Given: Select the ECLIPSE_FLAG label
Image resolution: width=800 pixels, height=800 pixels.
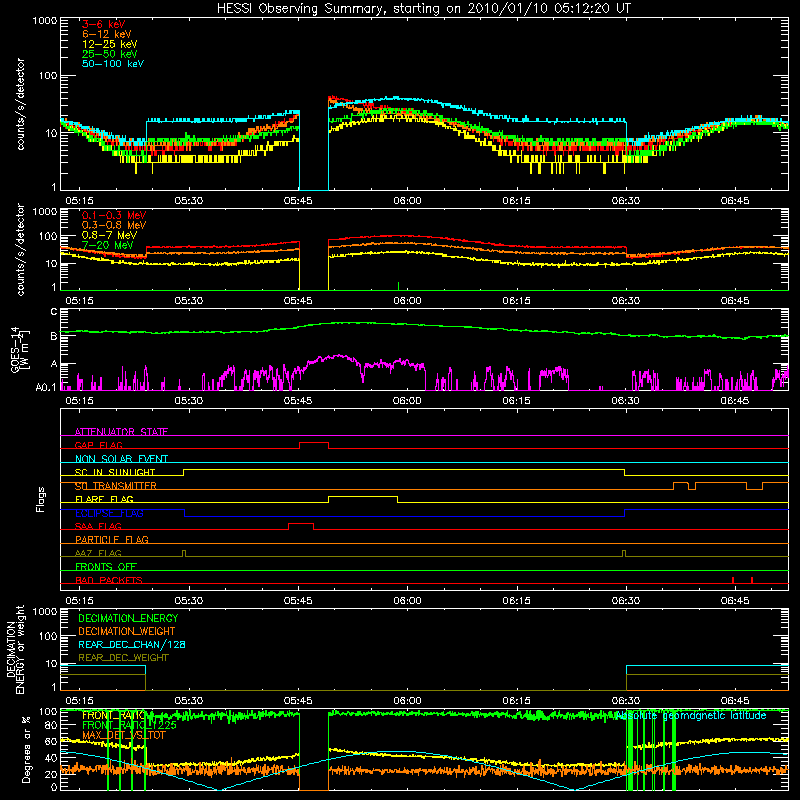Looking at the screenshot, I should click(109, 513).
